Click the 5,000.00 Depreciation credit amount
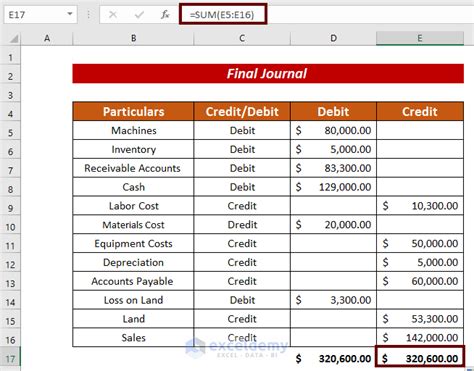 tap(420, 262)
